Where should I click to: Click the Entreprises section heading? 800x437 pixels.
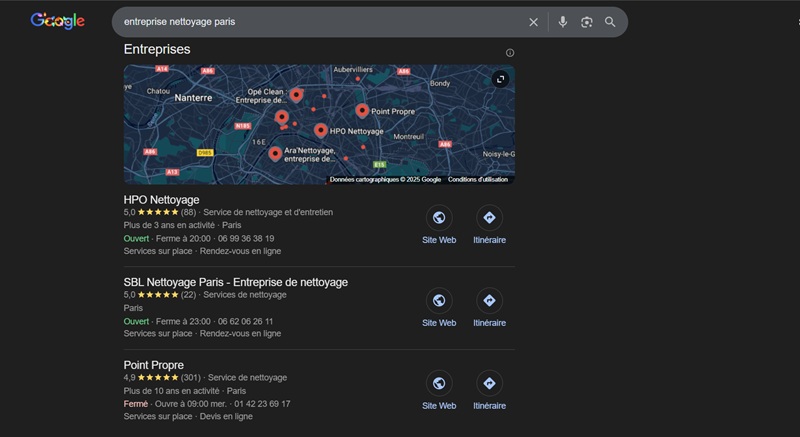coord(157,49)
